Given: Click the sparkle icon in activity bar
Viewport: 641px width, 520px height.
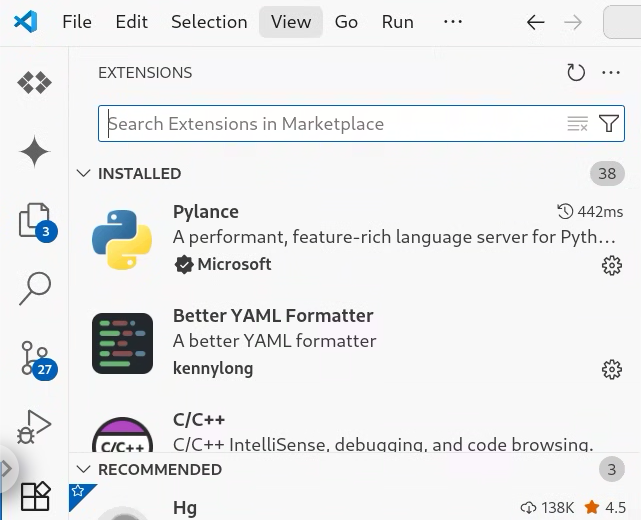Looking at the screenshot, I should point(35,152).
